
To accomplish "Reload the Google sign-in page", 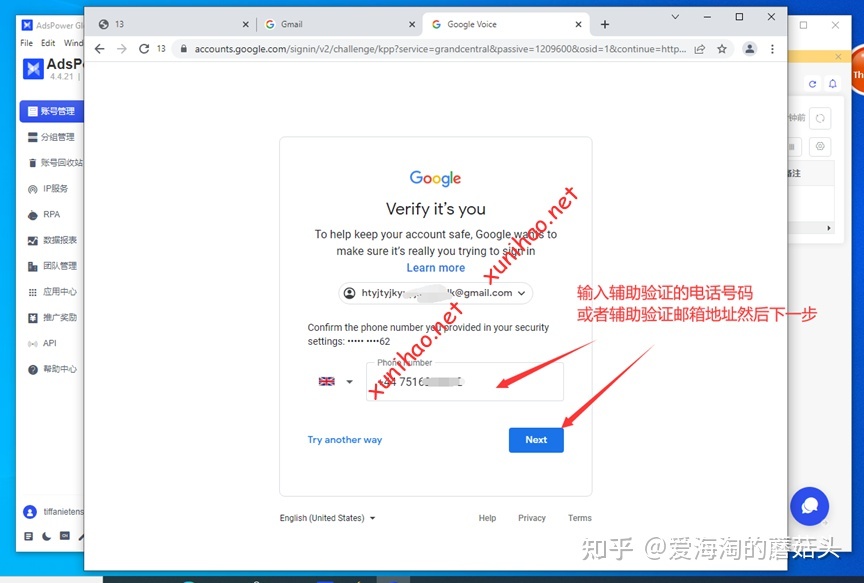I will pos(144,49).
